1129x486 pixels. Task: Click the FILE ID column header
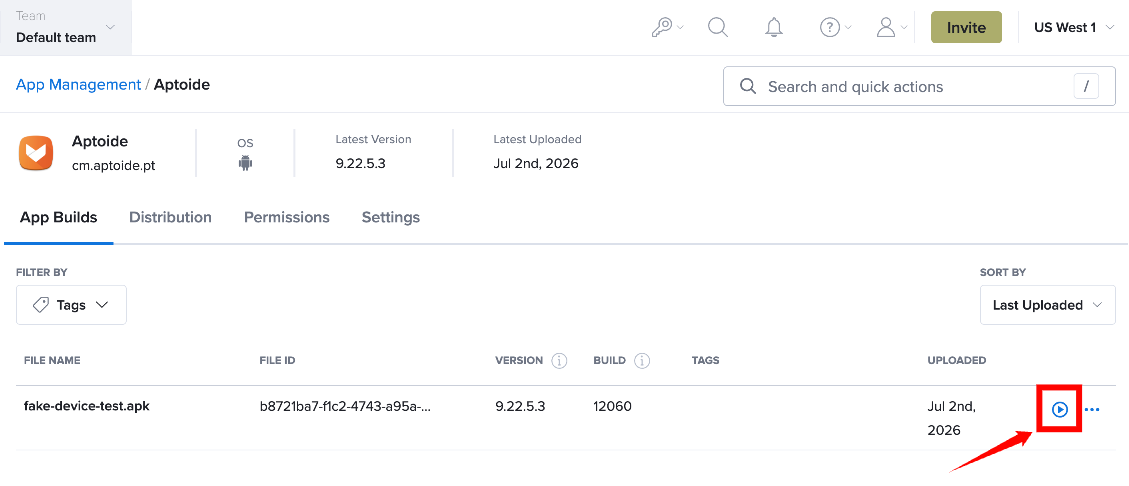278,360
